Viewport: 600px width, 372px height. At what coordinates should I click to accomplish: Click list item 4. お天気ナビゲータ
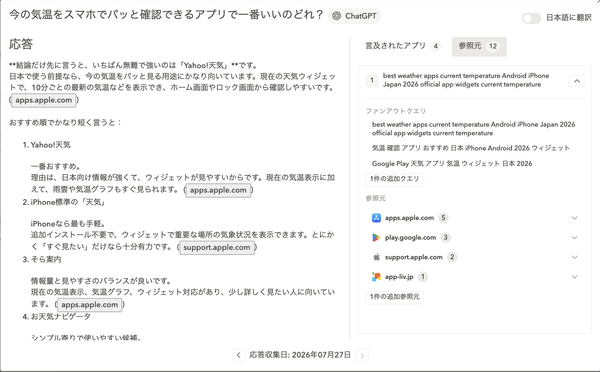[x=57, y=317]
